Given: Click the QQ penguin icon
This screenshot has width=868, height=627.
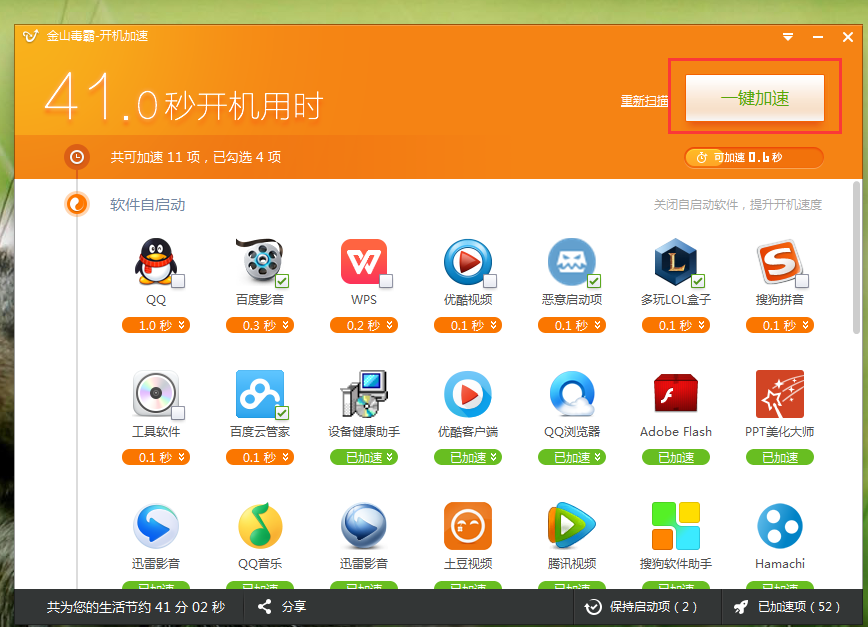Looking at the screenshot, I should (156, 261).
